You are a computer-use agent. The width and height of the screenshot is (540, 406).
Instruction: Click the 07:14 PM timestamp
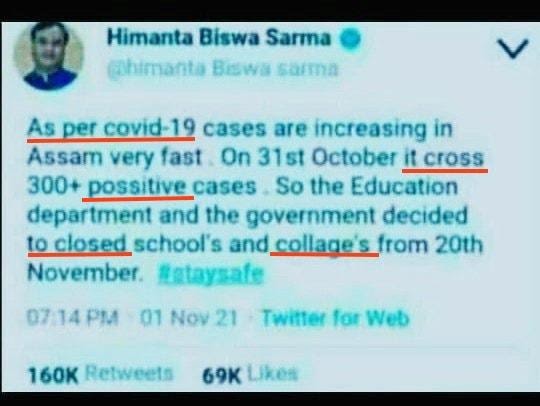(73, 318)
